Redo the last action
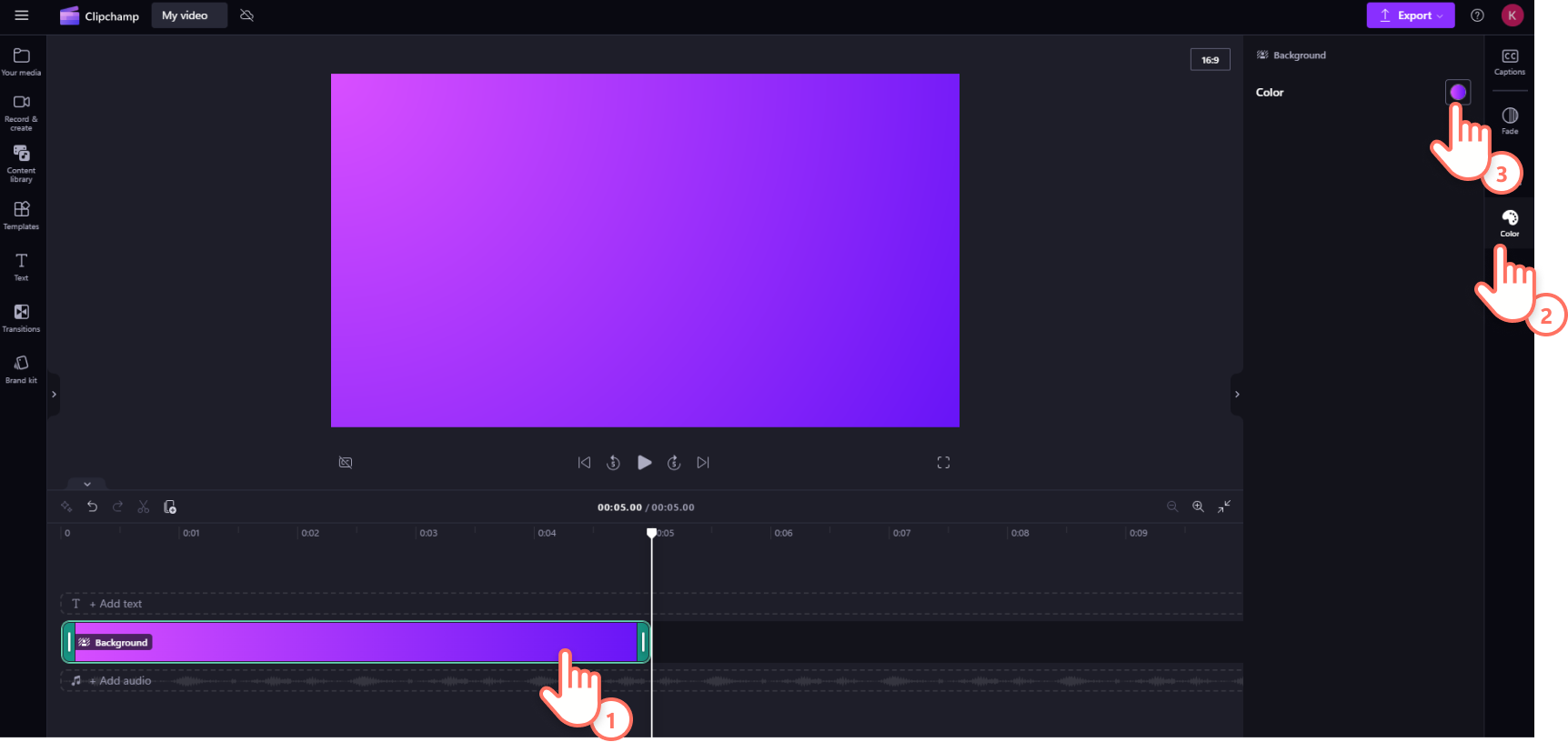1568x742 pixels. tap(117, 506)
